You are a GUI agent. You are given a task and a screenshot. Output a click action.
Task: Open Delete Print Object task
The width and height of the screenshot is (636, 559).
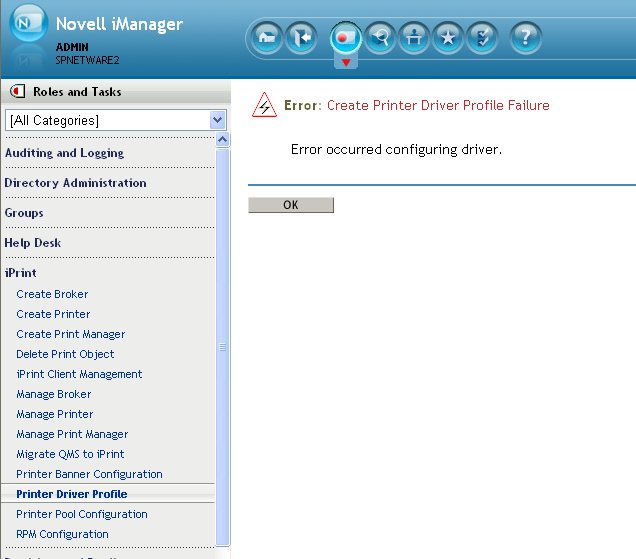point(65,354)
